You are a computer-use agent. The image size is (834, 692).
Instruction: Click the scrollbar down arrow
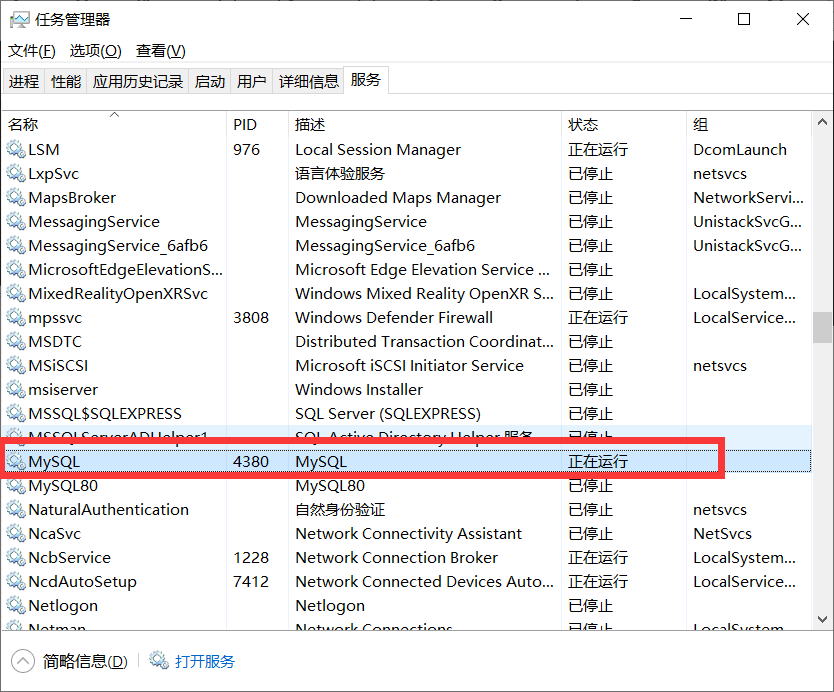click(x=822, y=619)
